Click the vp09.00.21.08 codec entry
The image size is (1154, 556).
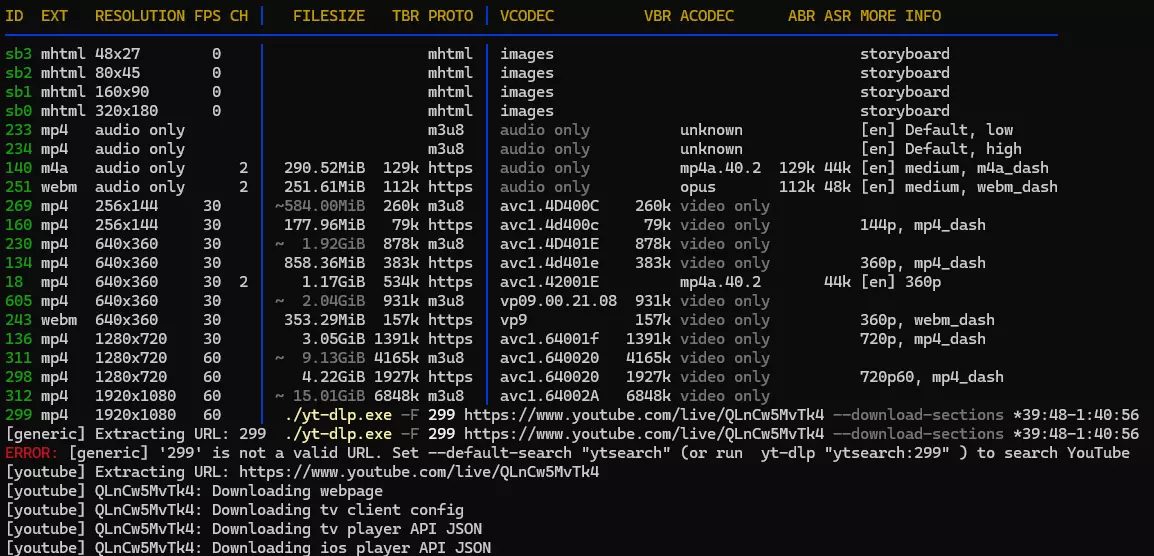(x=559, y=301)
